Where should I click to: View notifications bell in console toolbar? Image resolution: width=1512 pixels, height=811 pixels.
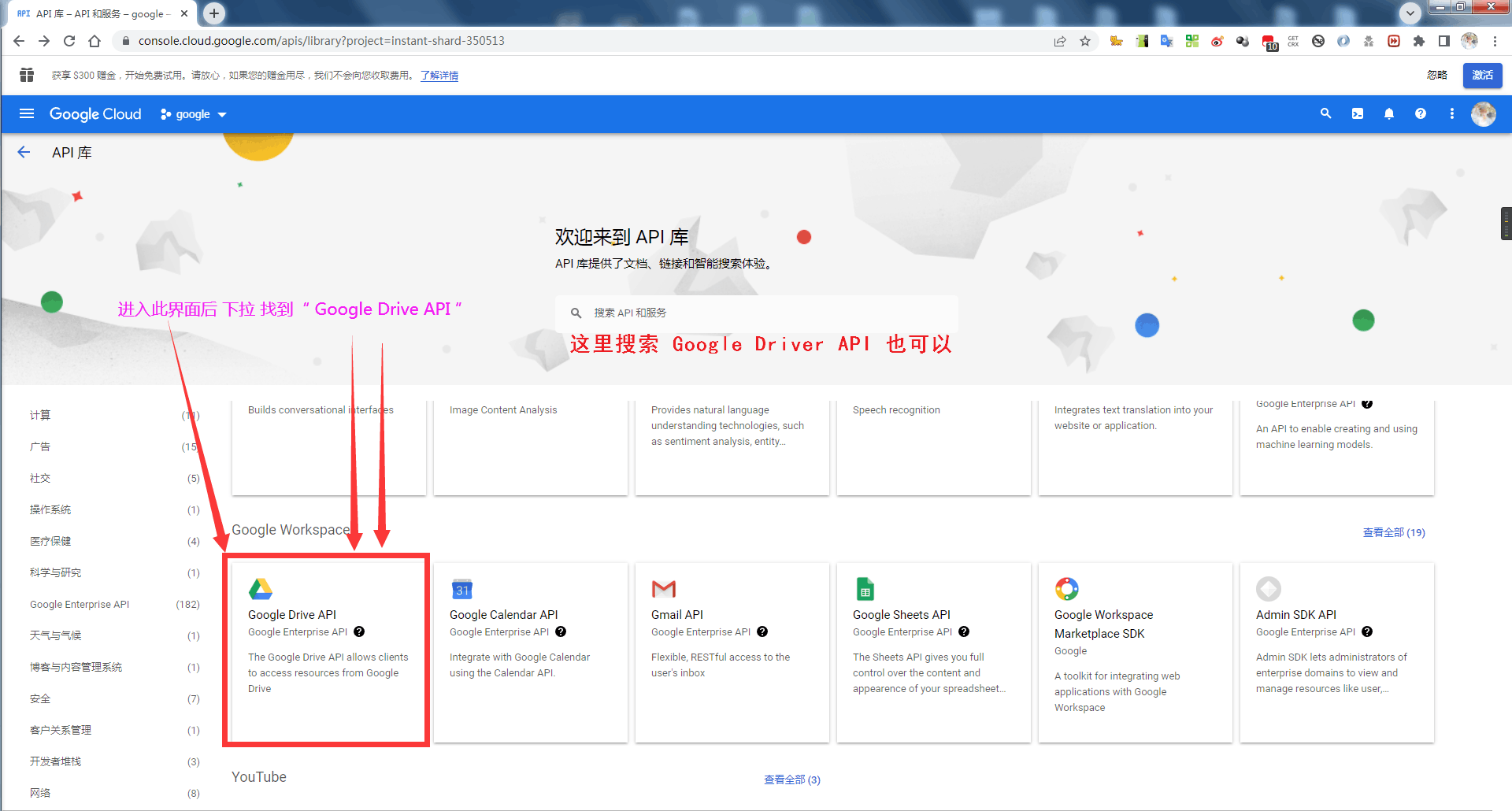tap(1388, 113)
